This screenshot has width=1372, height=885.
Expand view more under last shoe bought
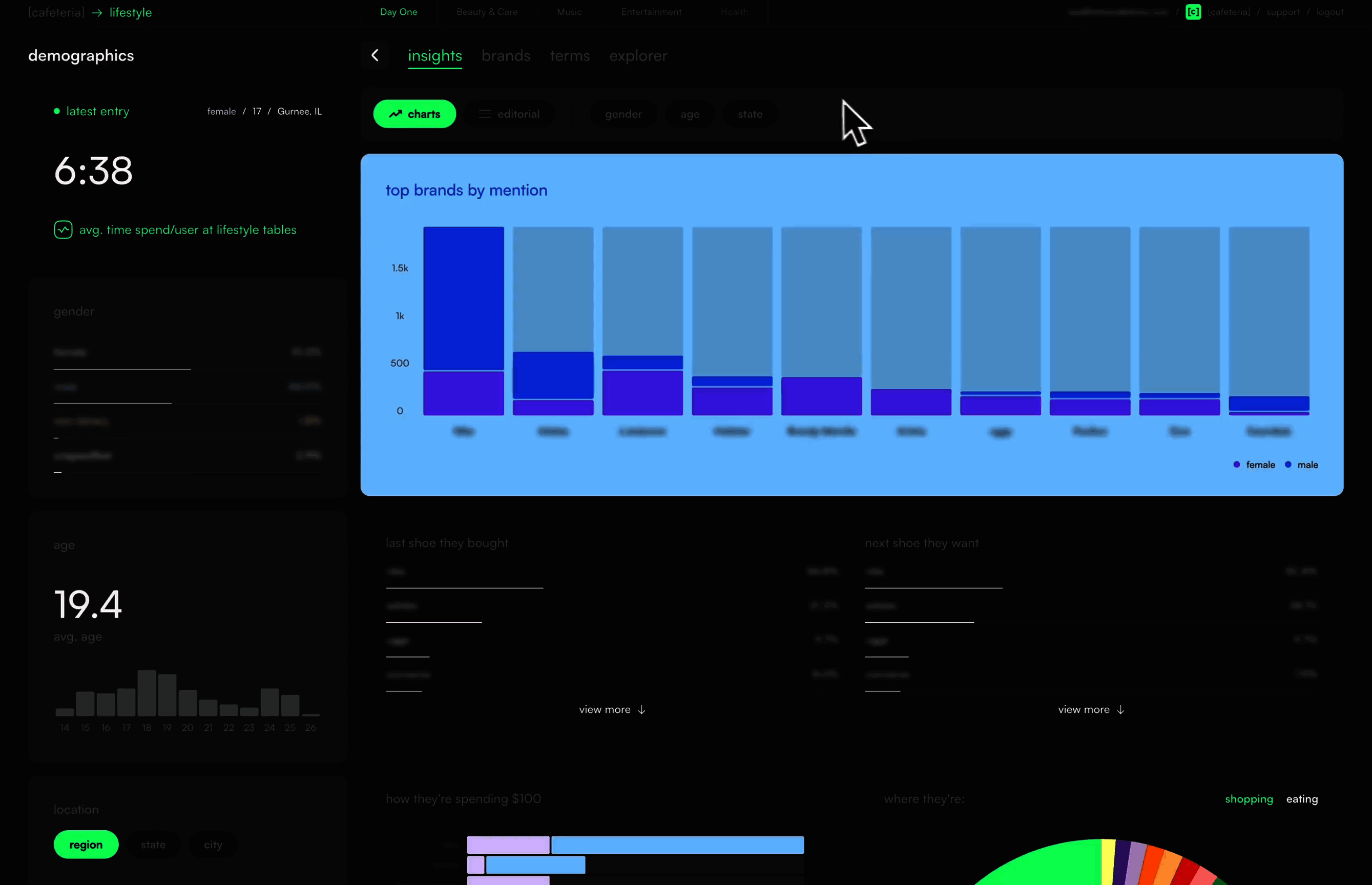pos(612,710)
